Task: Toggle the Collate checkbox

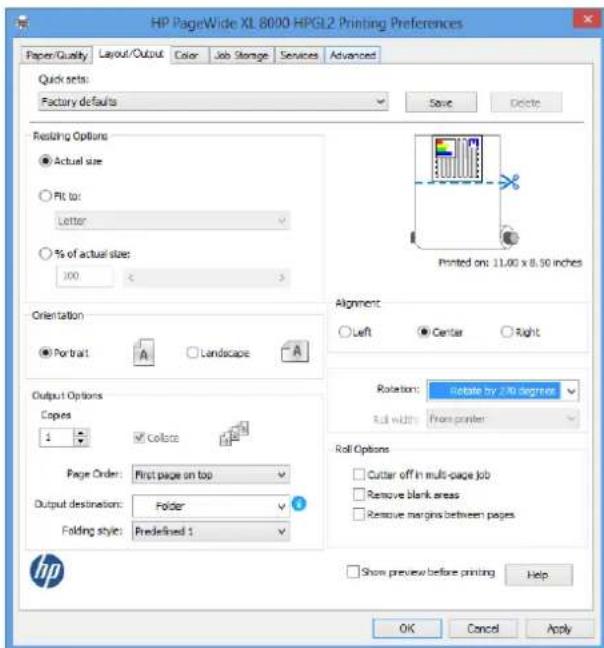Action: [139, 437]
